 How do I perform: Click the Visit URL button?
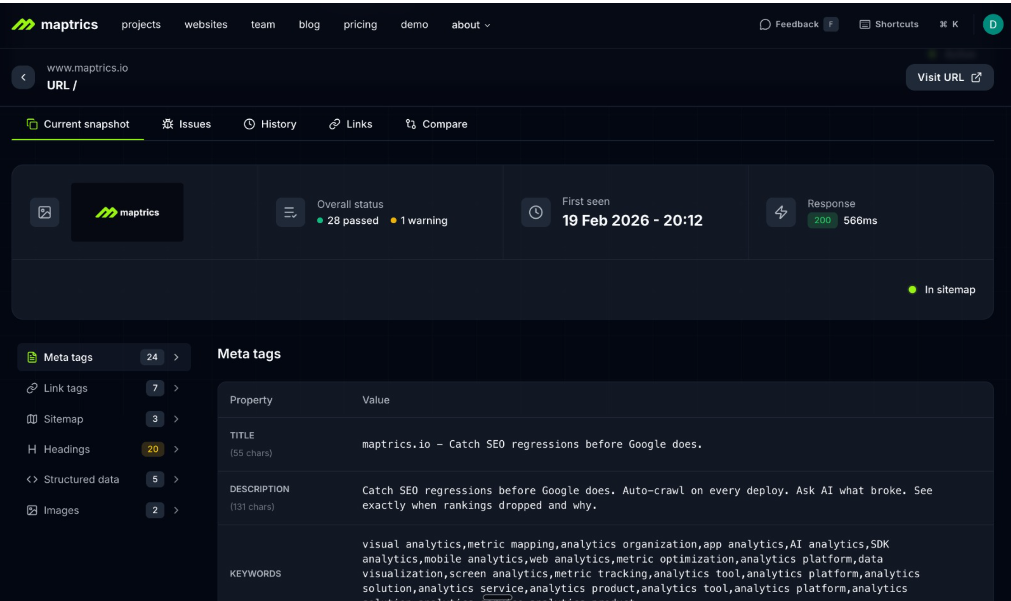949,77
